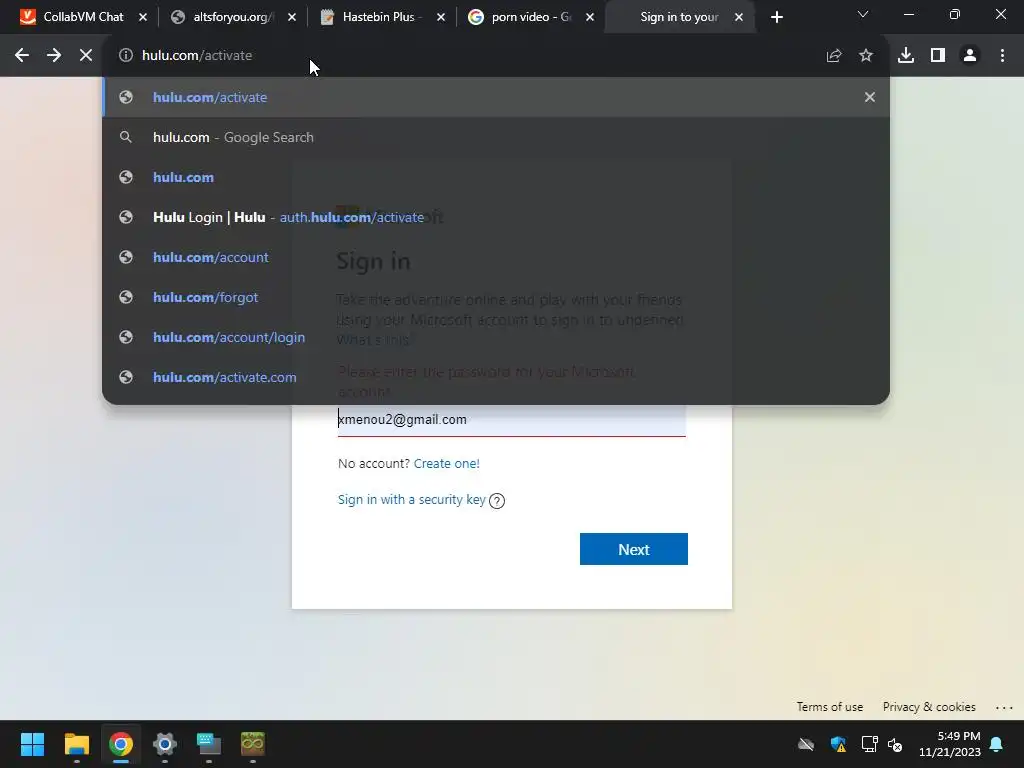This screenshot has width=1024, height=768.
Task: Open the clock showing 5:49 PM
Action: pyautogui.click(x=950, y=744)
